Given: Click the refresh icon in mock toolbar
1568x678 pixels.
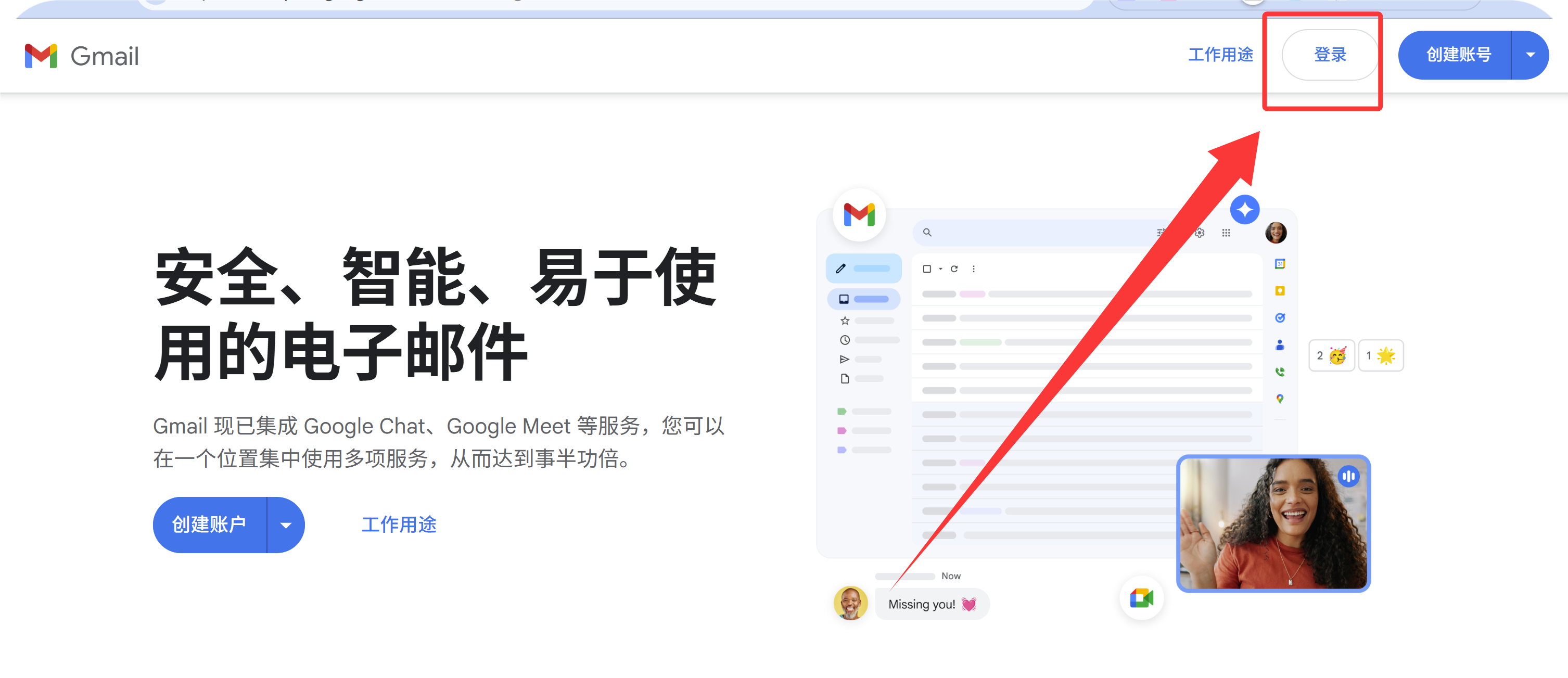Looking at the screenshot, I should [x=954, y=268].
